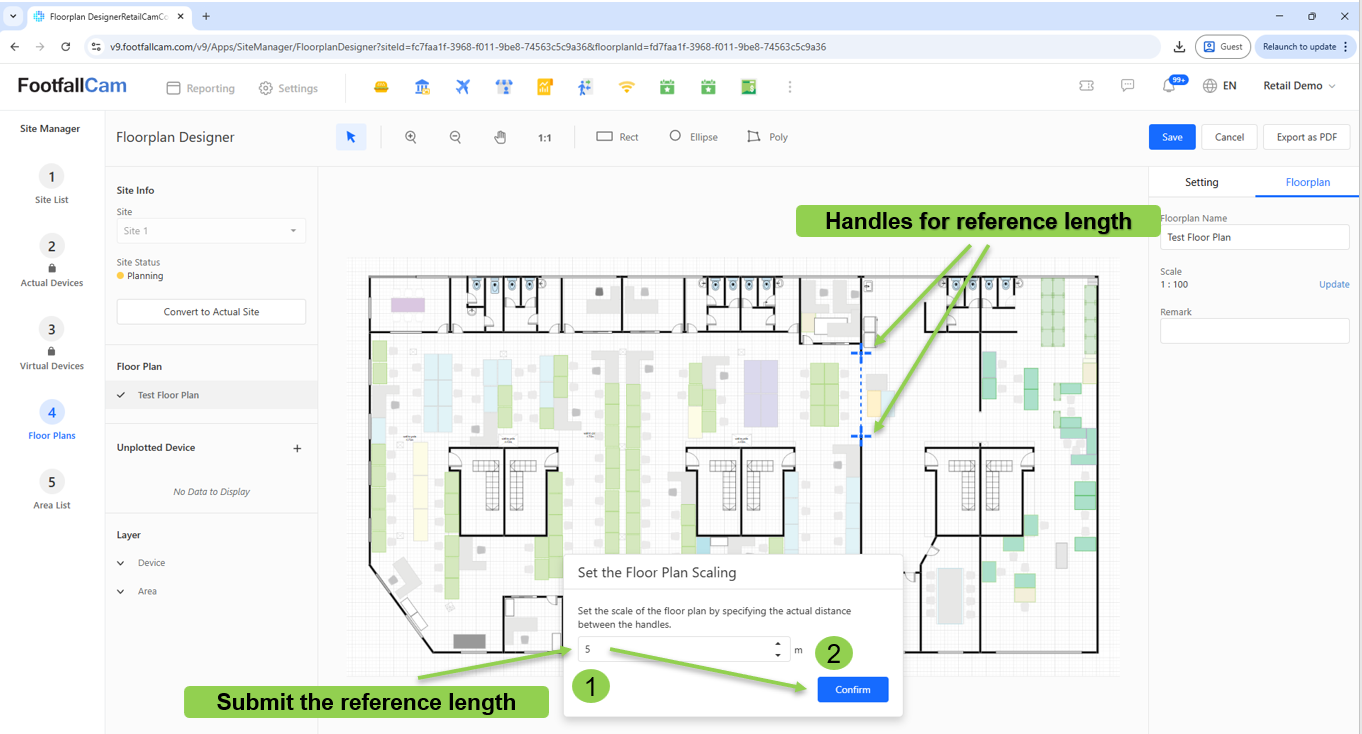Click the zoom in magnifier icon

click(410, 137)
